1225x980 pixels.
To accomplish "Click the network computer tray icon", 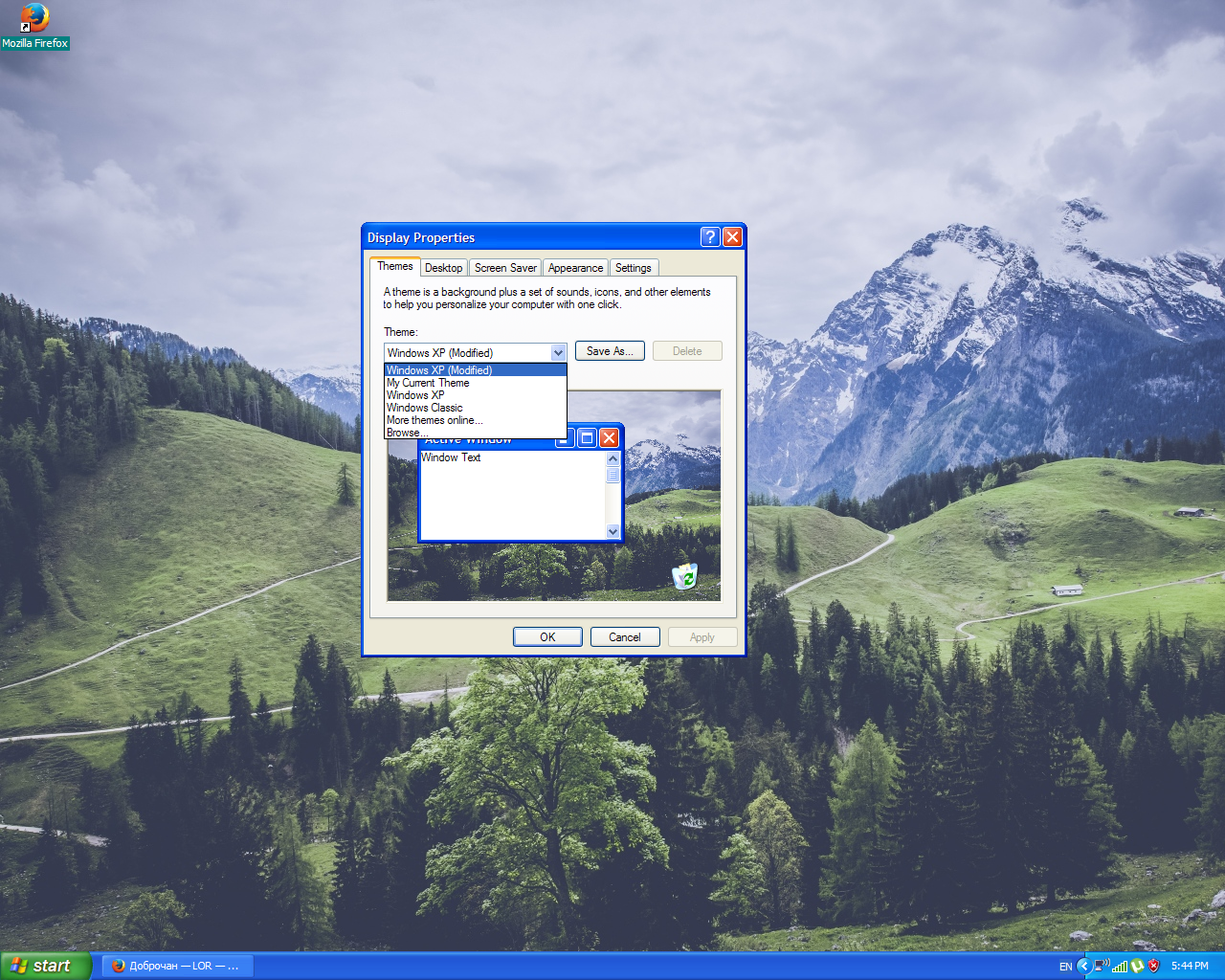I will pos(1101,966).
